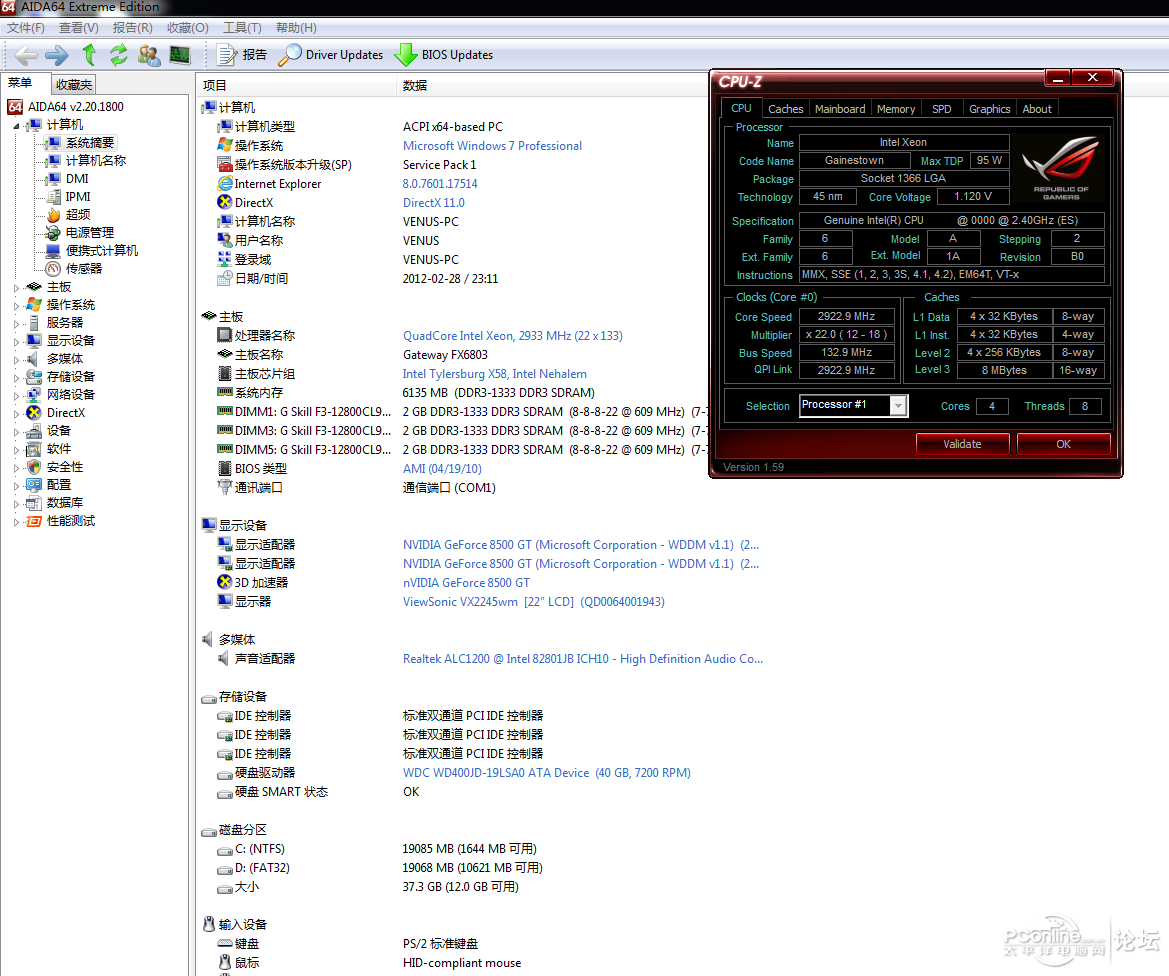Click the 设备 icon in the tree
The height and width of the screenshot is (976, 1169).
tap(34, 431)
